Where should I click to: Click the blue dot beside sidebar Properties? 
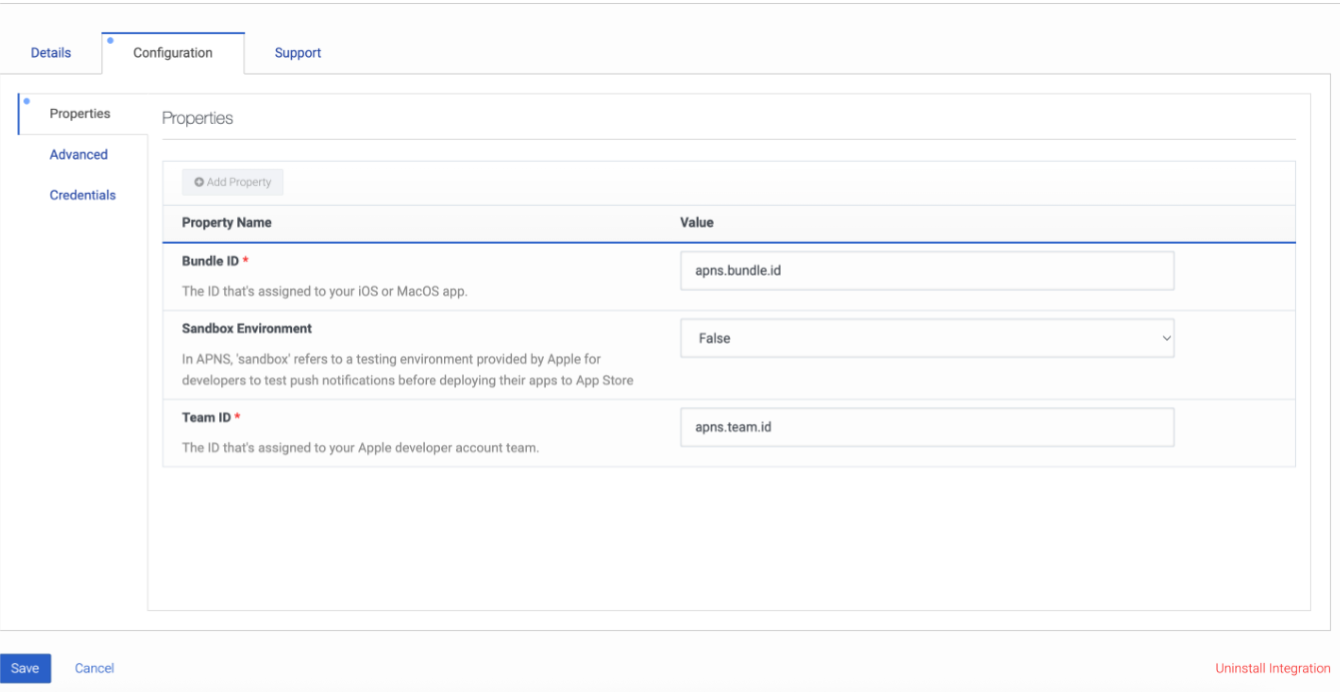click(x=26, y=101)
